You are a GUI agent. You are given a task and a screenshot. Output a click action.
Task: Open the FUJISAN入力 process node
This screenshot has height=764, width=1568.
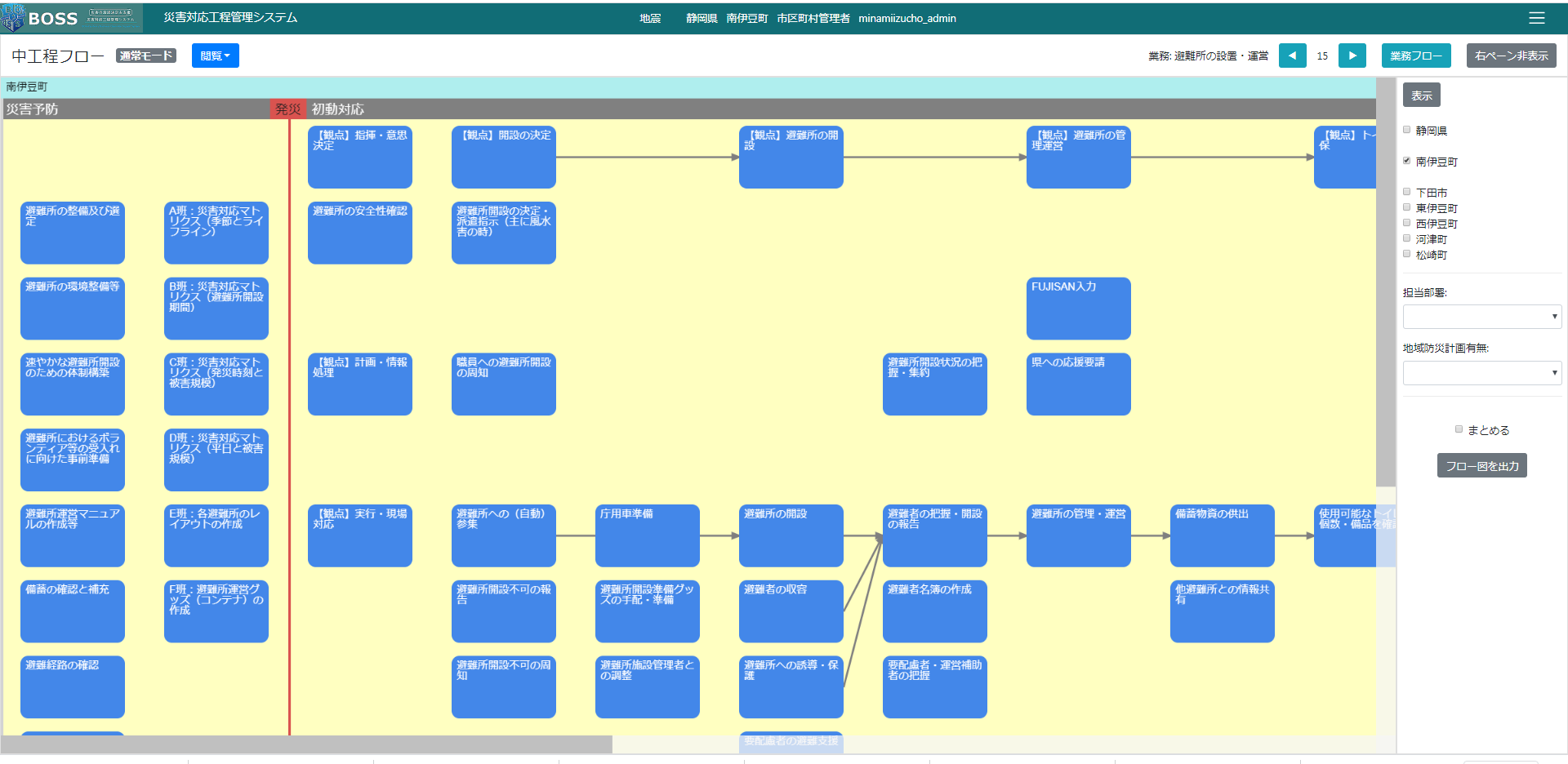pos(1078,308)
